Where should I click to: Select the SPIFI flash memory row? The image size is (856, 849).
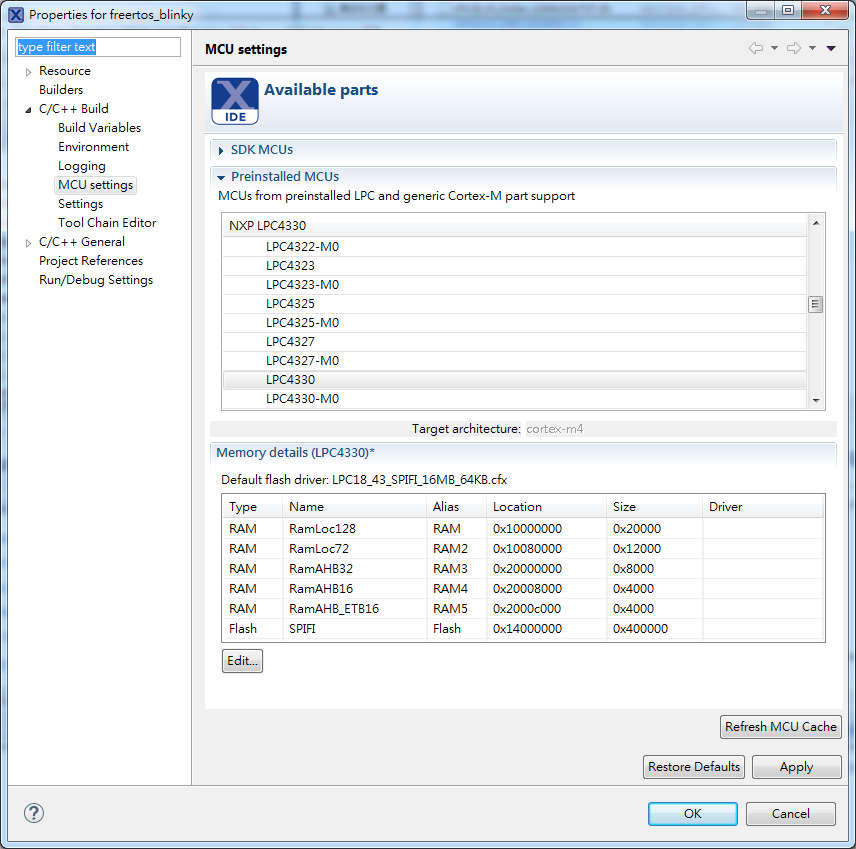coord(523,629)
